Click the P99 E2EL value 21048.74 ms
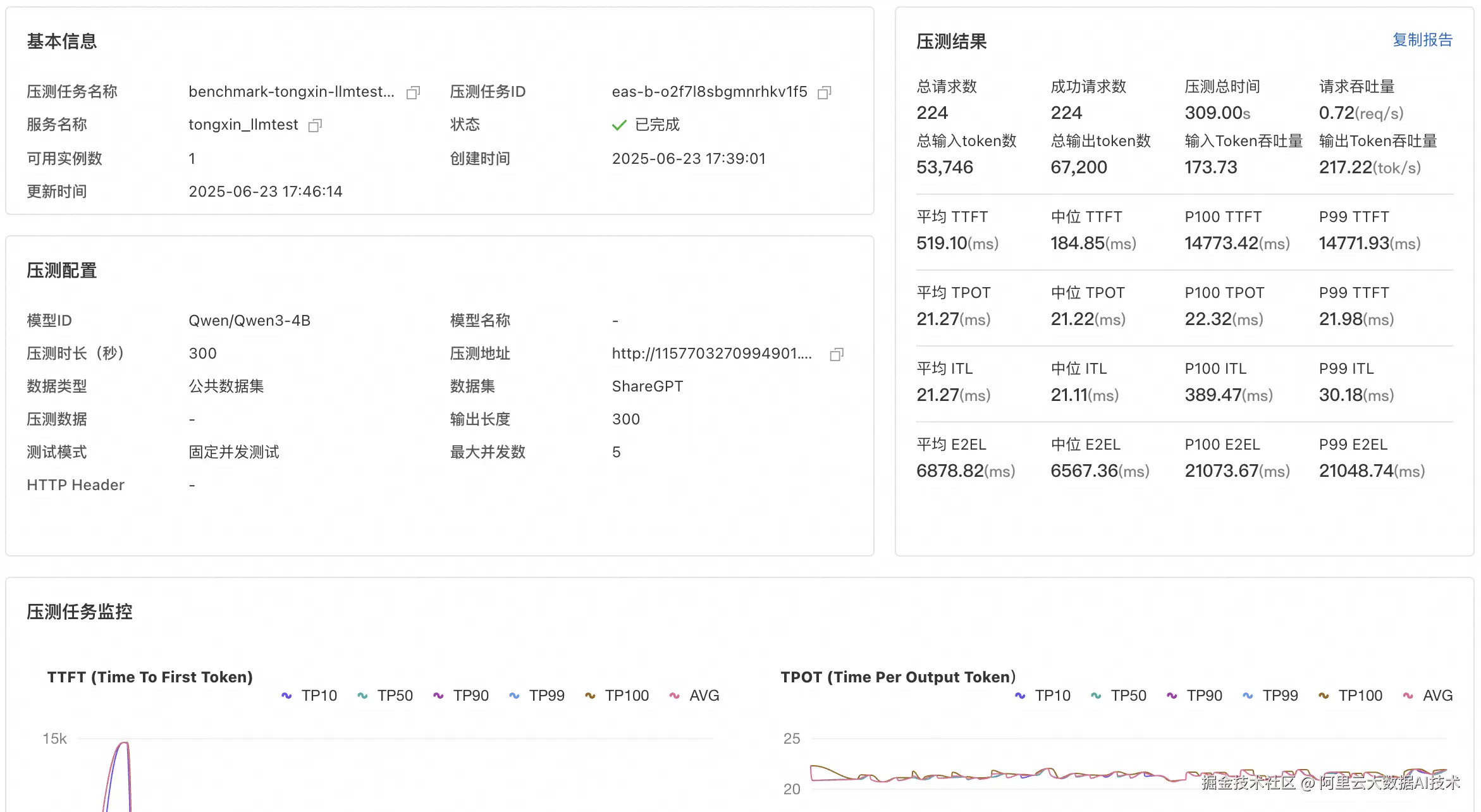 point(1372,471)
